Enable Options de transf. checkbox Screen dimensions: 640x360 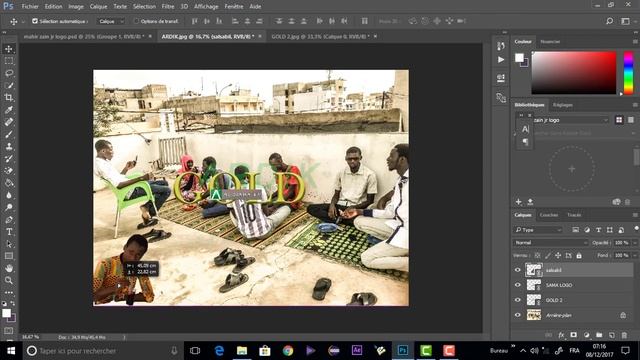click(x=136, y=21)
